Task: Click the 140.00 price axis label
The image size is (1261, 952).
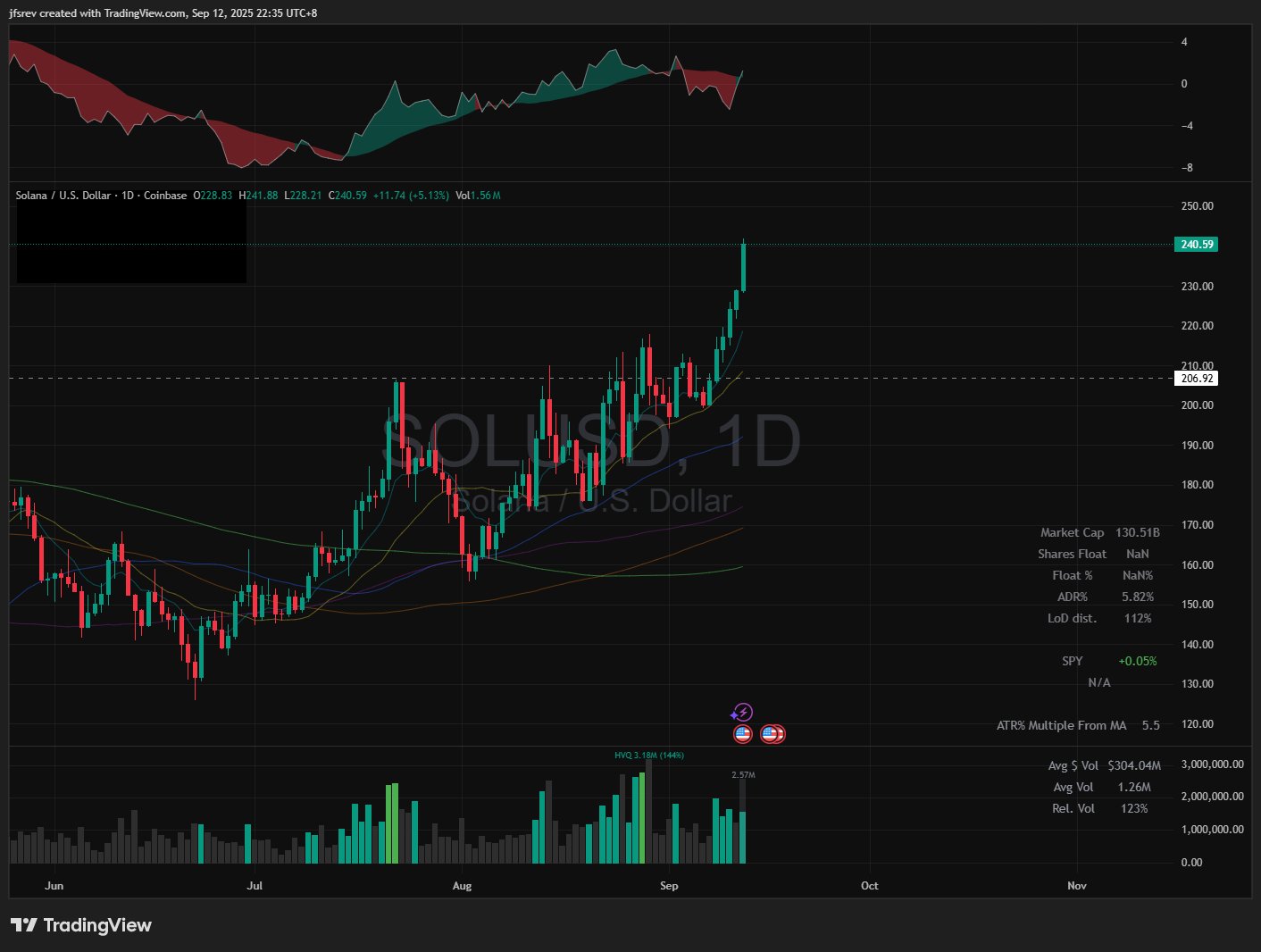Action: (1197, 645)
